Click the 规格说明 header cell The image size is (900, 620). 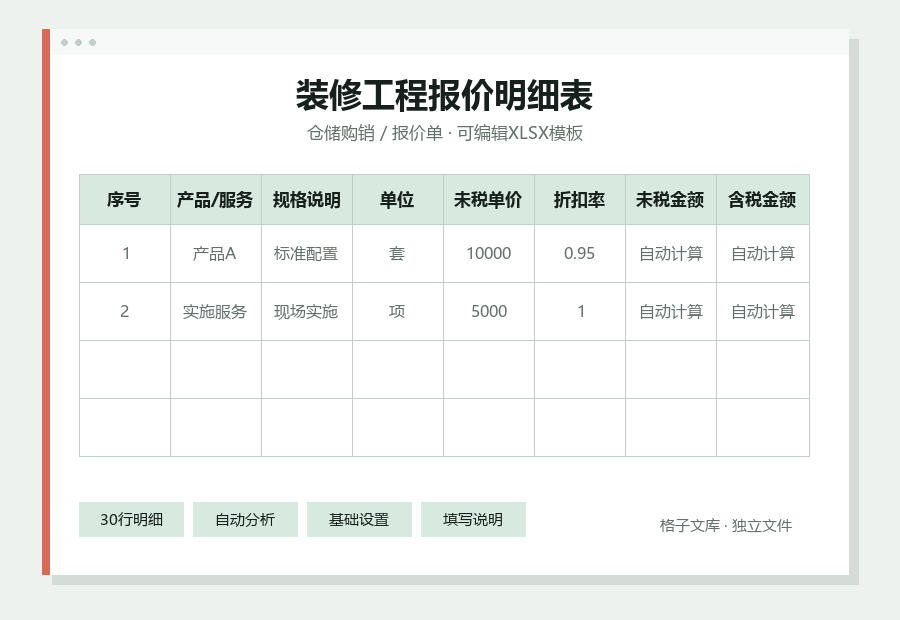point(307,200)
